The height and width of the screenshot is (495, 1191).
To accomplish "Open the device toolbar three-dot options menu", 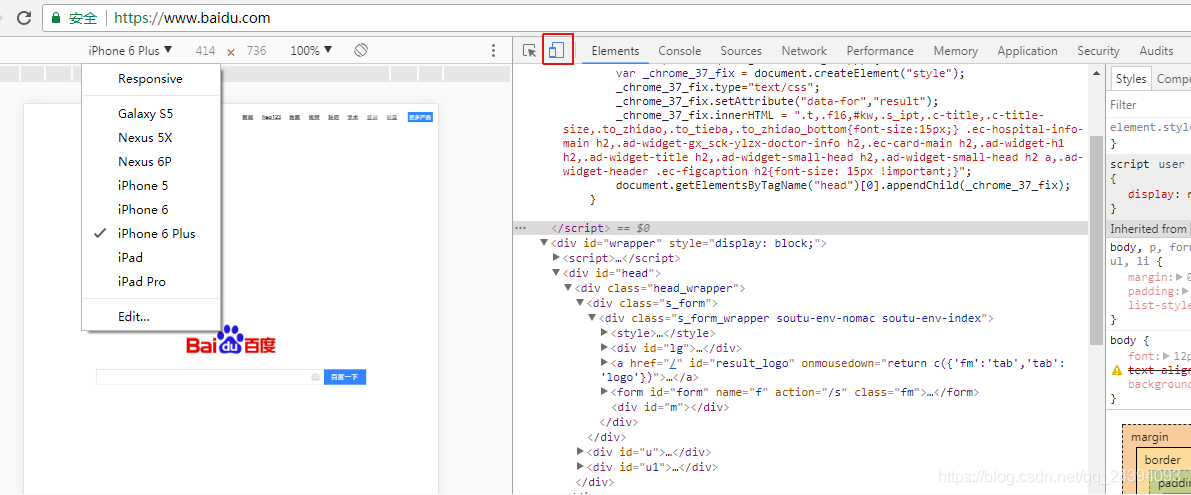I will [x=493, y=51].
